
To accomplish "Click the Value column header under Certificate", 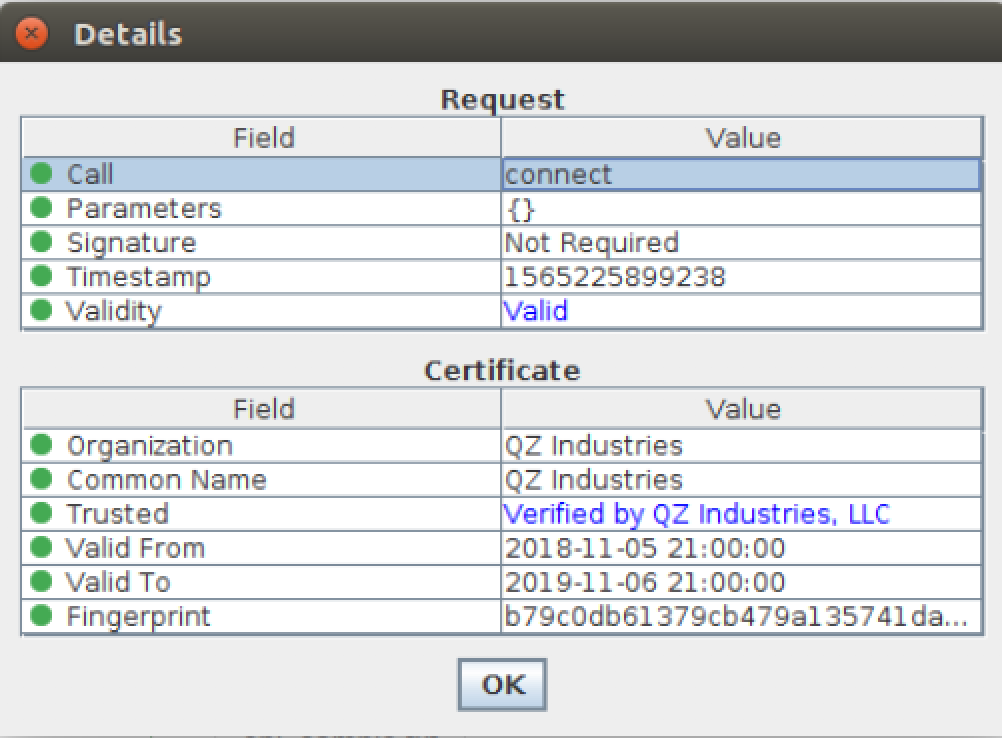I will 742,408.
